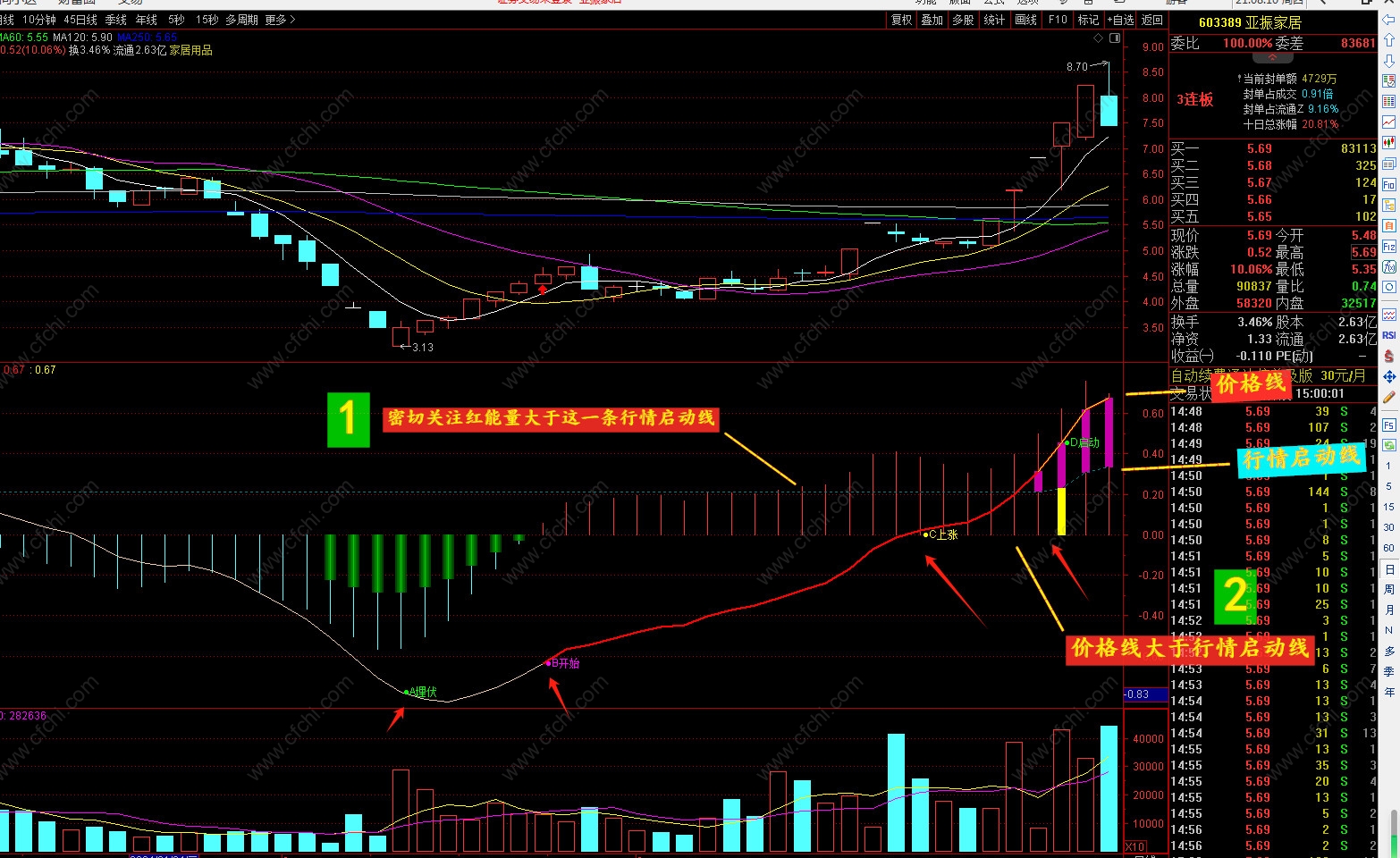Select the 10分钟 period tab
The height and width of the screenshot is (858, 1400).
[39, 20]
